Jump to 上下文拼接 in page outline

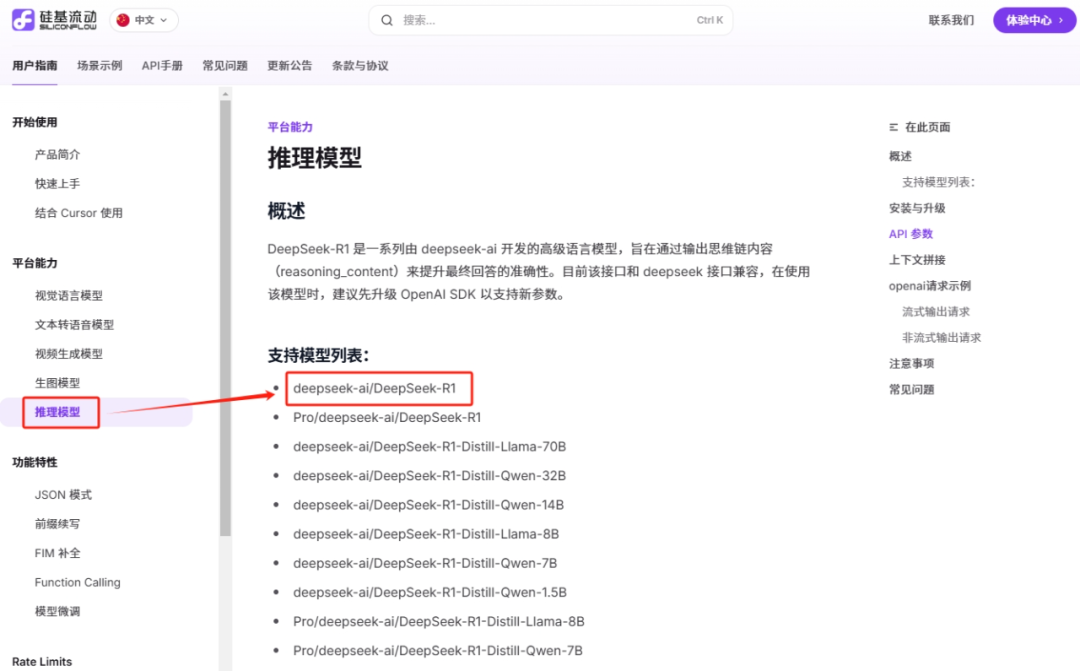pyautogui.click(x=917, y=260)
